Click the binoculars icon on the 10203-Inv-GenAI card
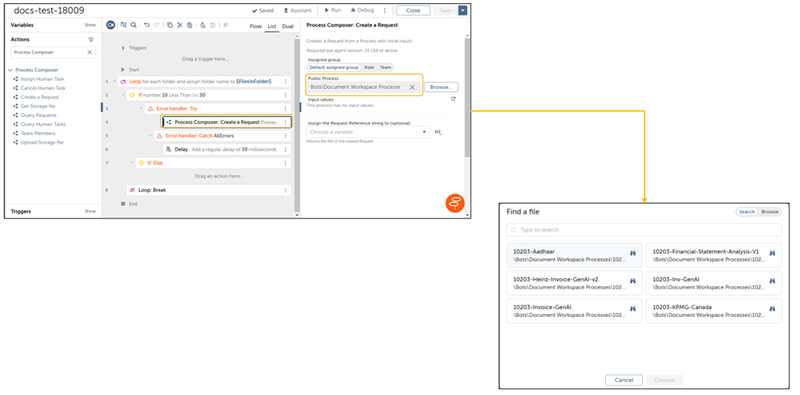This screenshot has height=395, width=800. pos(772,281)
